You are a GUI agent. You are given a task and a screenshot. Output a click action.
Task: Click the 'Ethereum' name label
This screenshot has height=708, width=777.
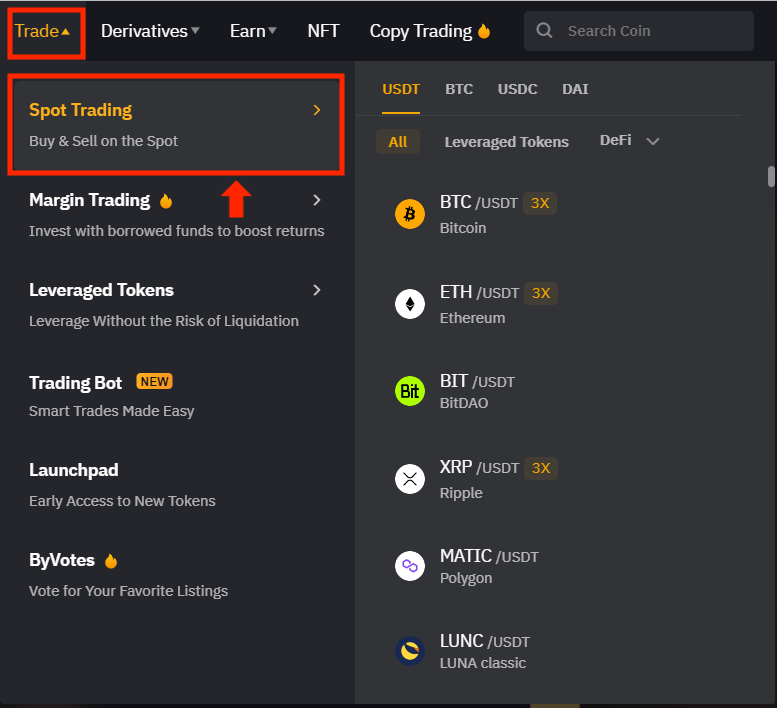click(472, 318)
